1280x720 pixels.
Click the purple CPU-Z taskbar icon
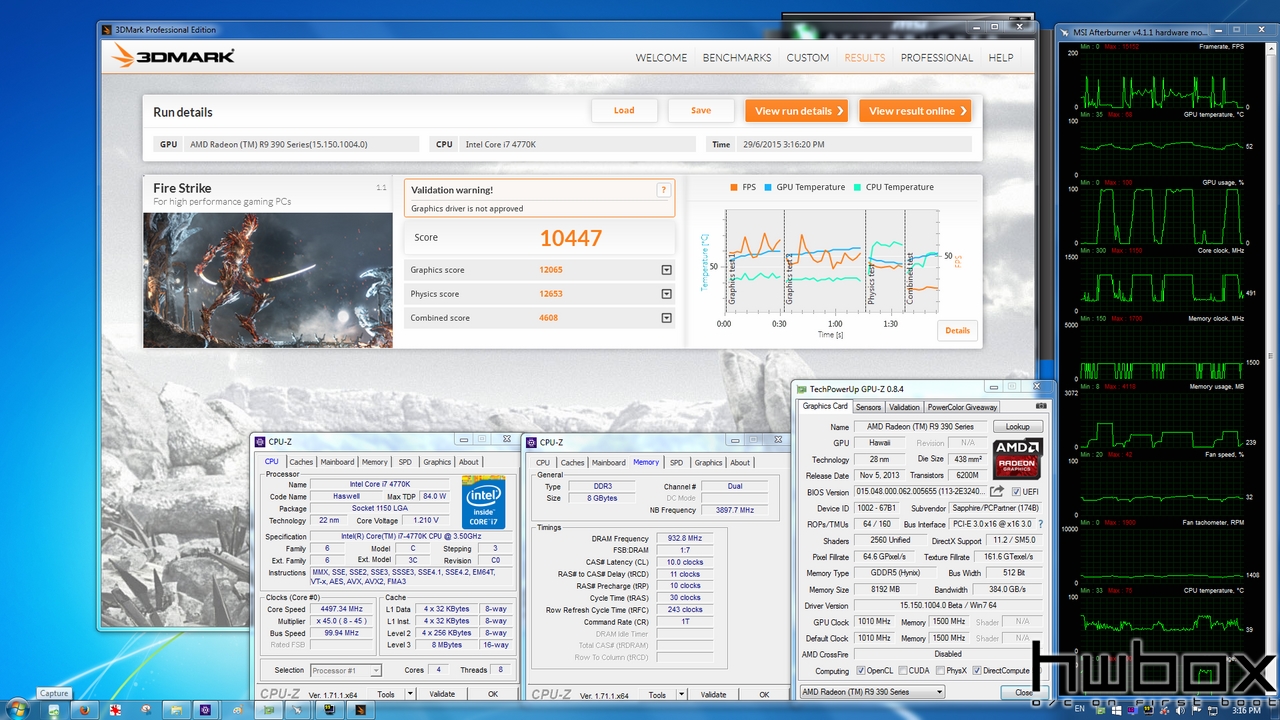point(206,710)
